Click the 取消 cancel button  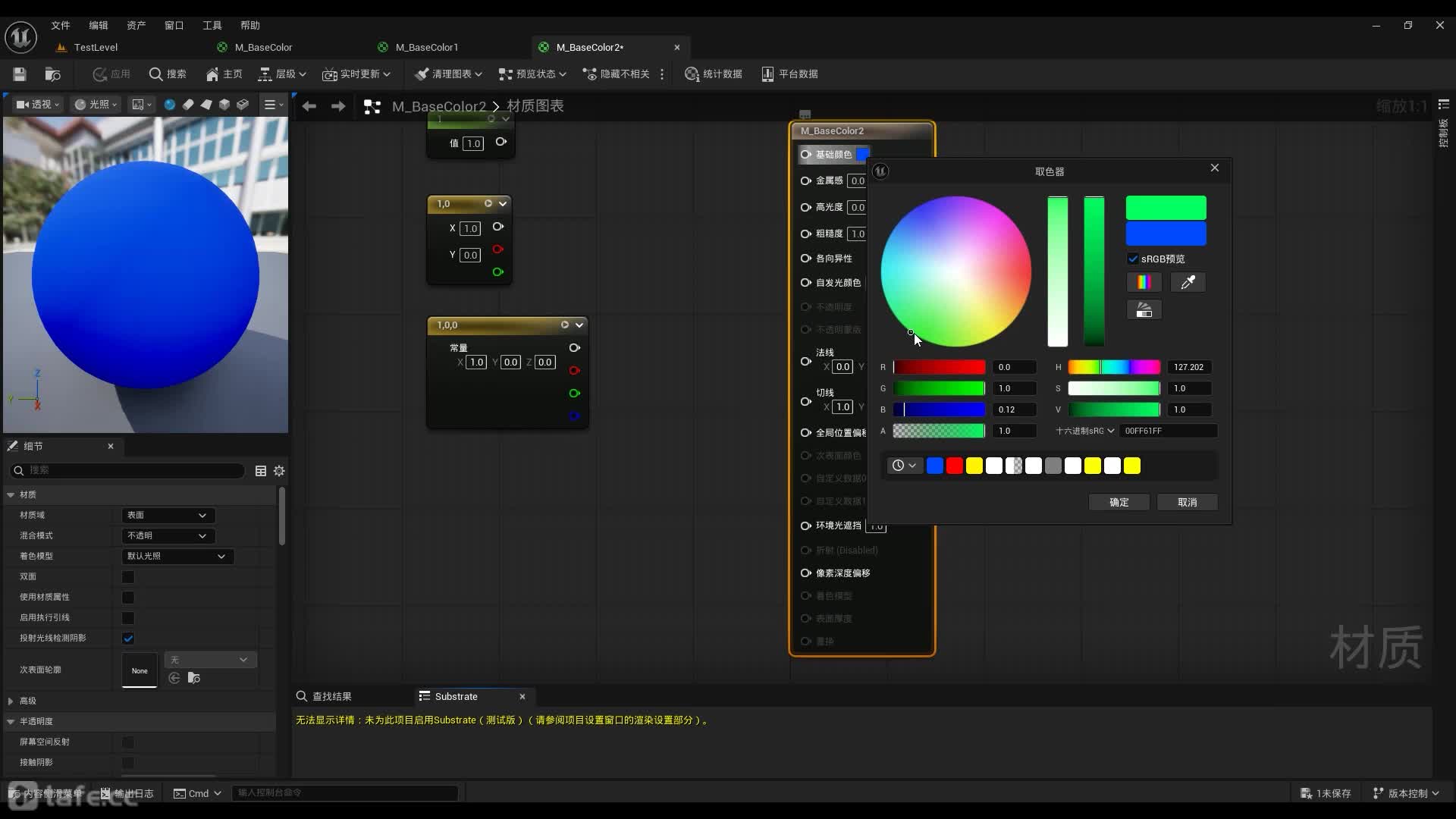tap(1187, 502)
